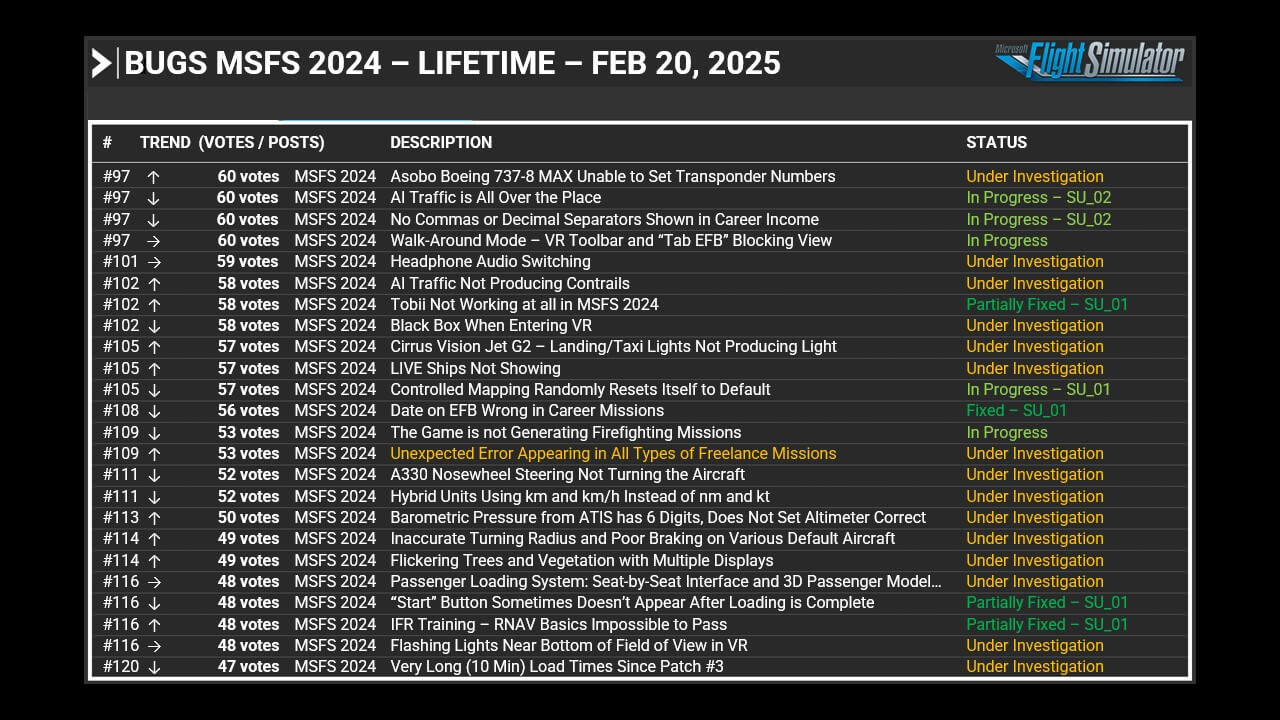
Task: Click trend arrow for Controlled Mapping Resets row
Action: point(153,390)
